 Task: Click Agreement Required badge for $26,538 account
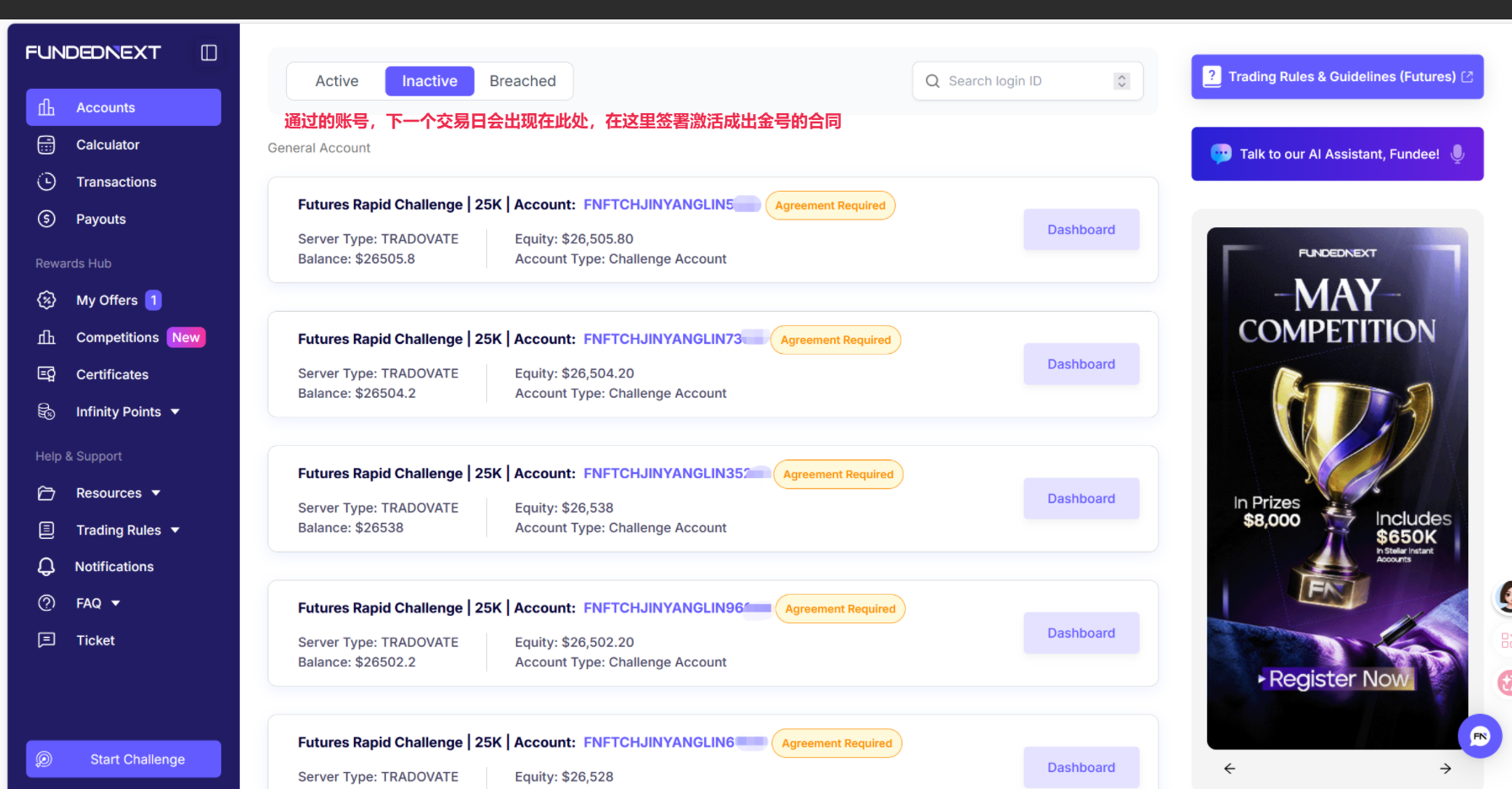(838, 474)
